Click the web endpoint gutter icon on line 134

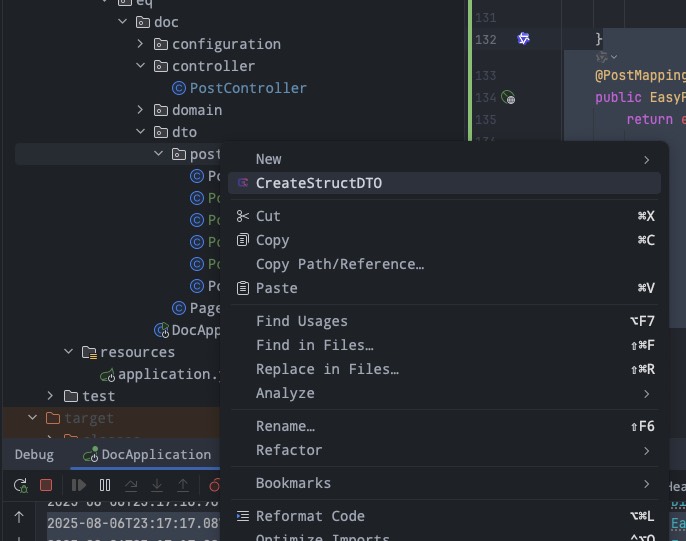click(x=508, y=98)
